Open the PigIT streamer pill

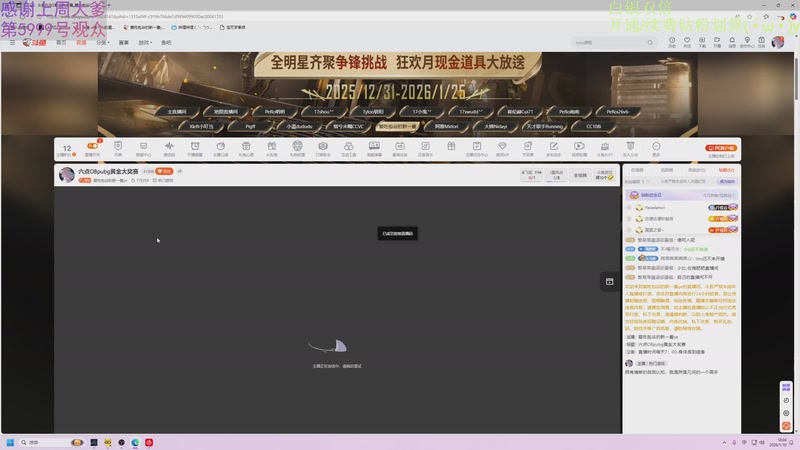point(250,127)
